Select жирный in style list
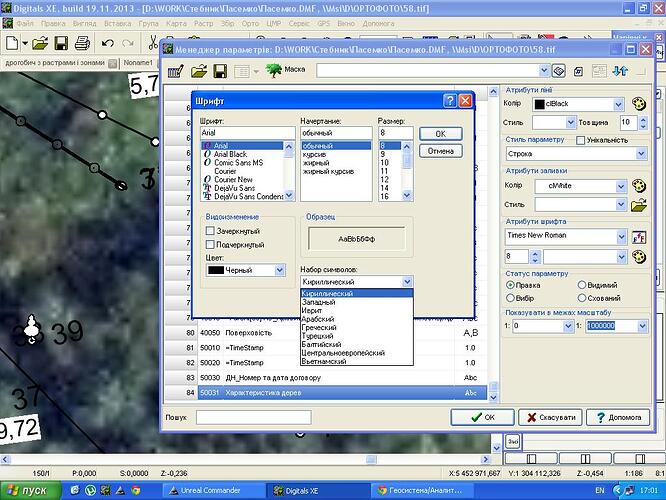 [316, 163]
